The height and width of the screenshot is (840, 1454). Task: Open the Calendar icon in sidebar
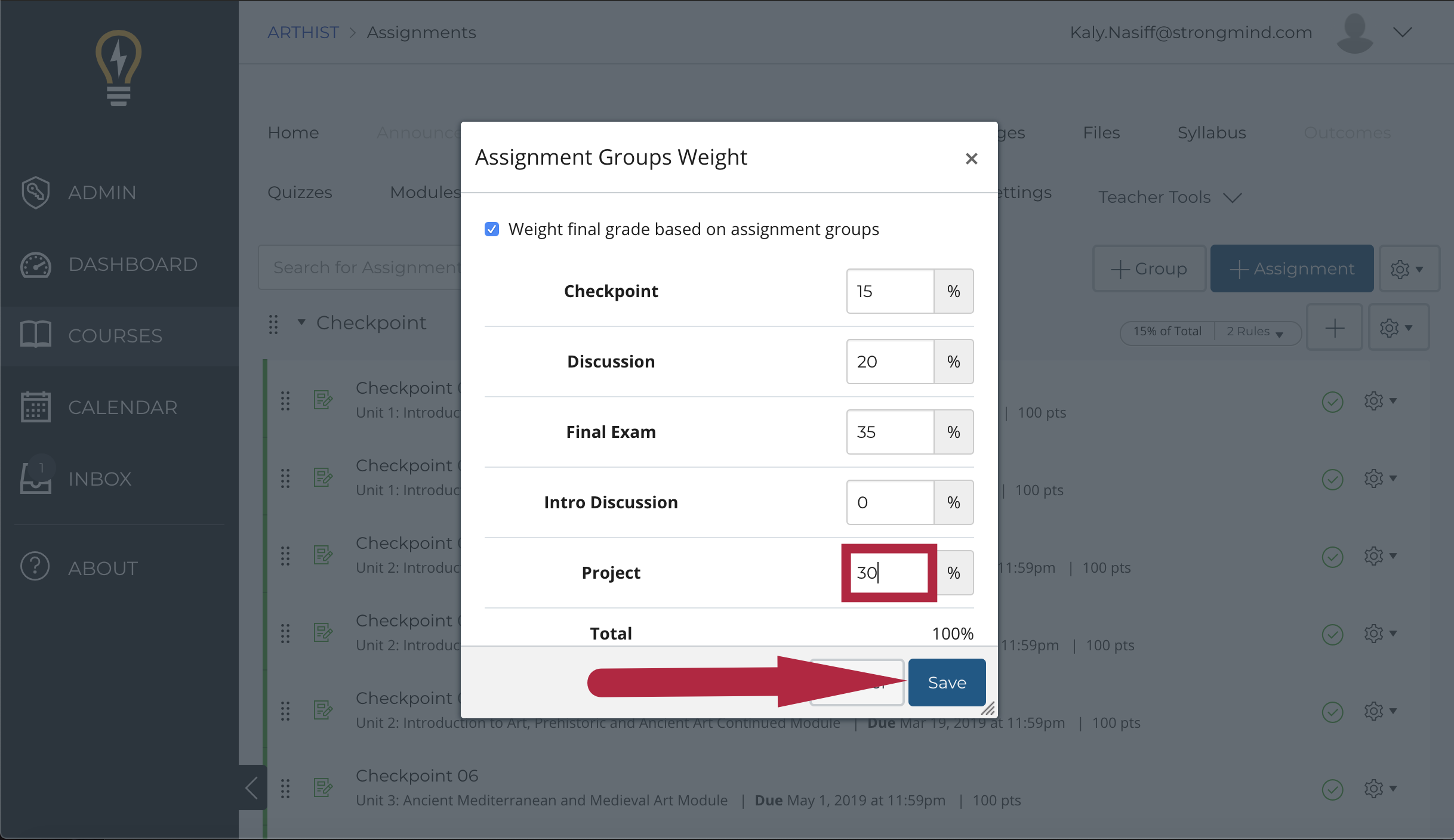click(35, 407)
